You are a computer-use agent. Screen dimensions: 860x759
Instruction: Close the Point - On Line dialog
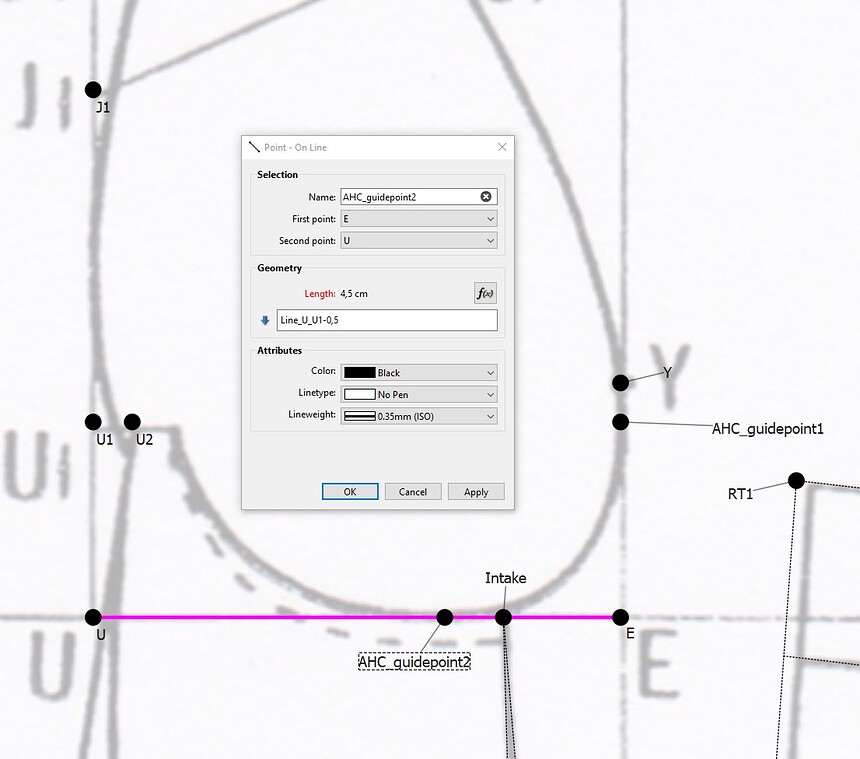click(502, 147)
